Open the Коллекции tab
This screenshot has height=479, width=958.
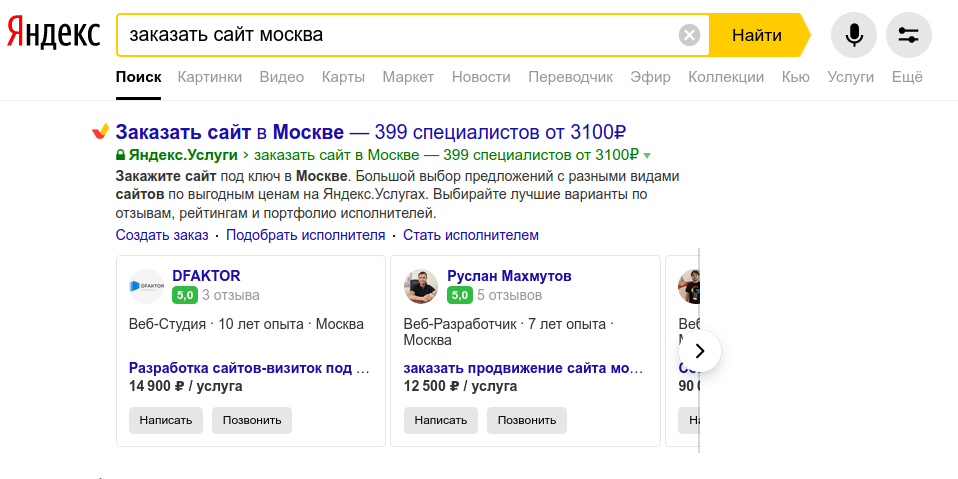[726, 77]
